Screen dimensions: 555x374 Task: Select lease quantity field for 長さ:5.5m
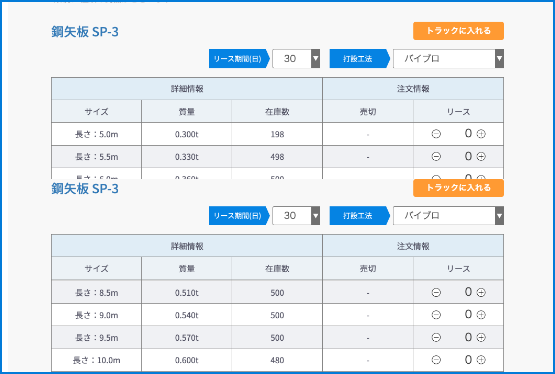[x=468, y=156]
